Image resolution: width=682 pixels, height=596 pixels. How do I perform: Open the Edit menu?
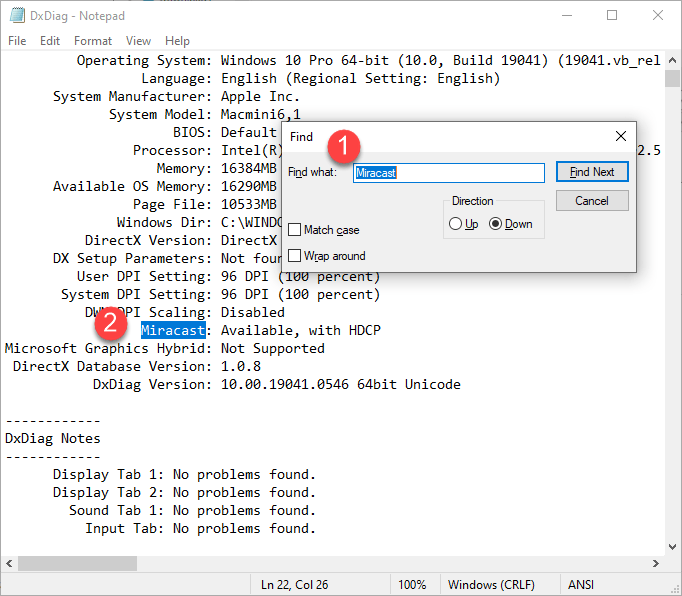pyautogui.click(x=50, y=41)
